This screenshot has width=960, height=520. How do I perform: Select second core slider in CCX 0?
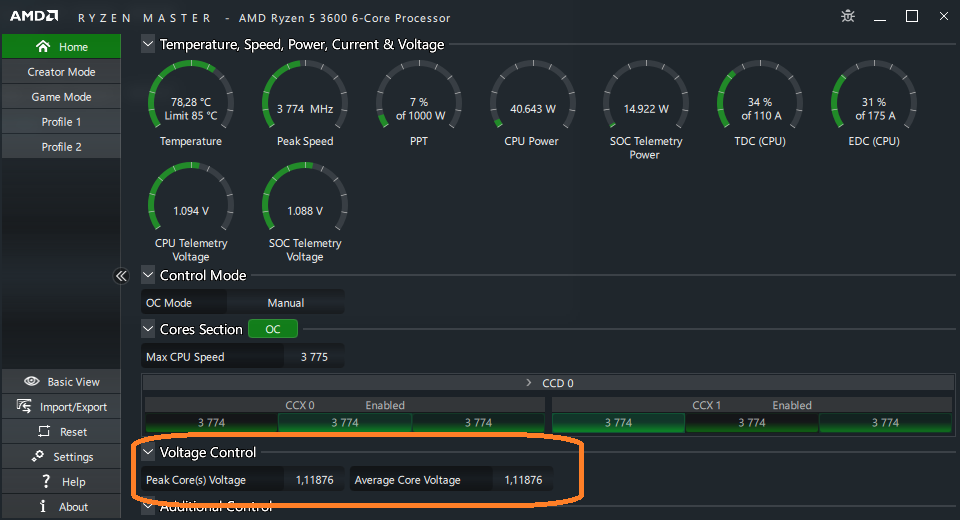coord(345,423)
